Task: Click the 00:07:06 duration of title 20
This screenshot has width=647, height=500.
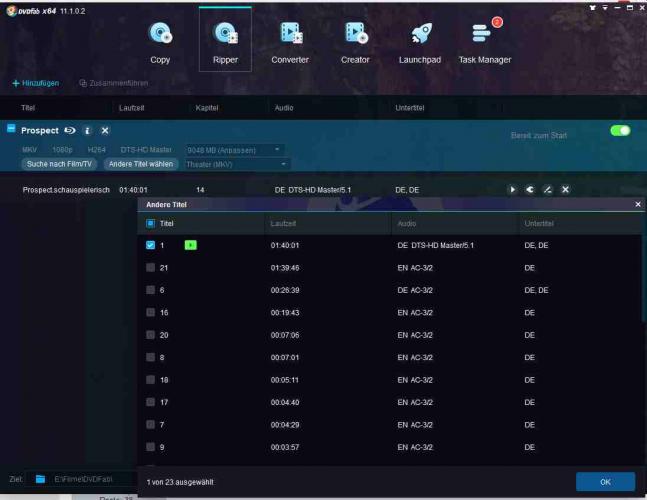Action: point(285,335)
